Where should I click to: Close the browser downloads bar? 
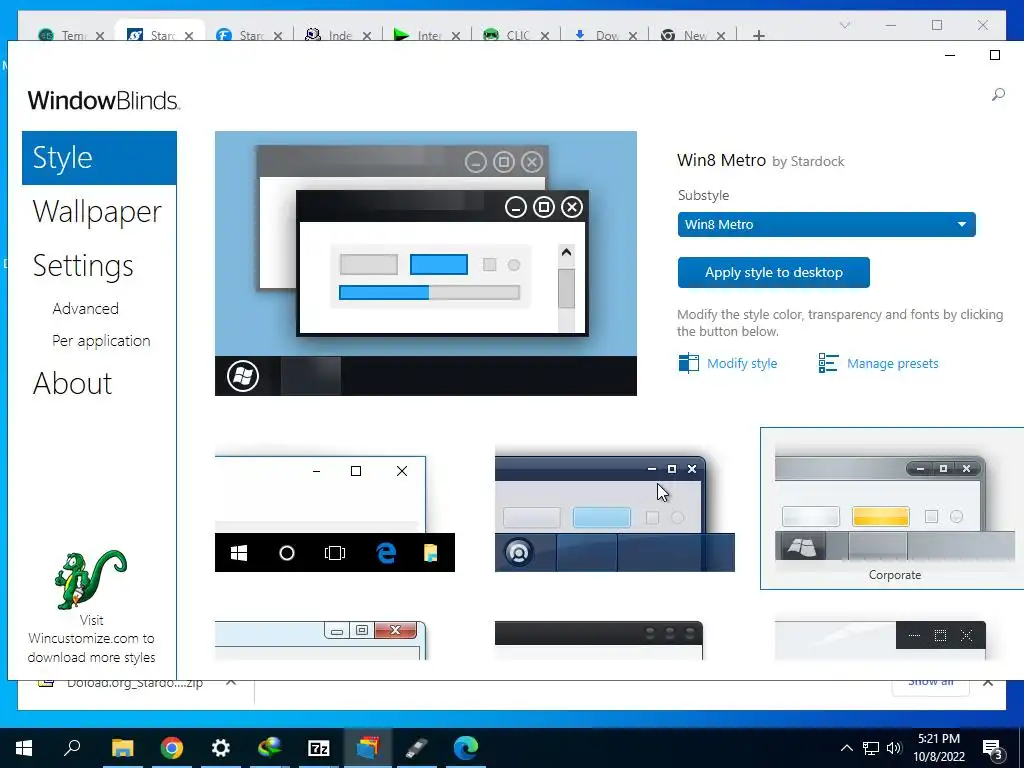click(x=988, y=682)
